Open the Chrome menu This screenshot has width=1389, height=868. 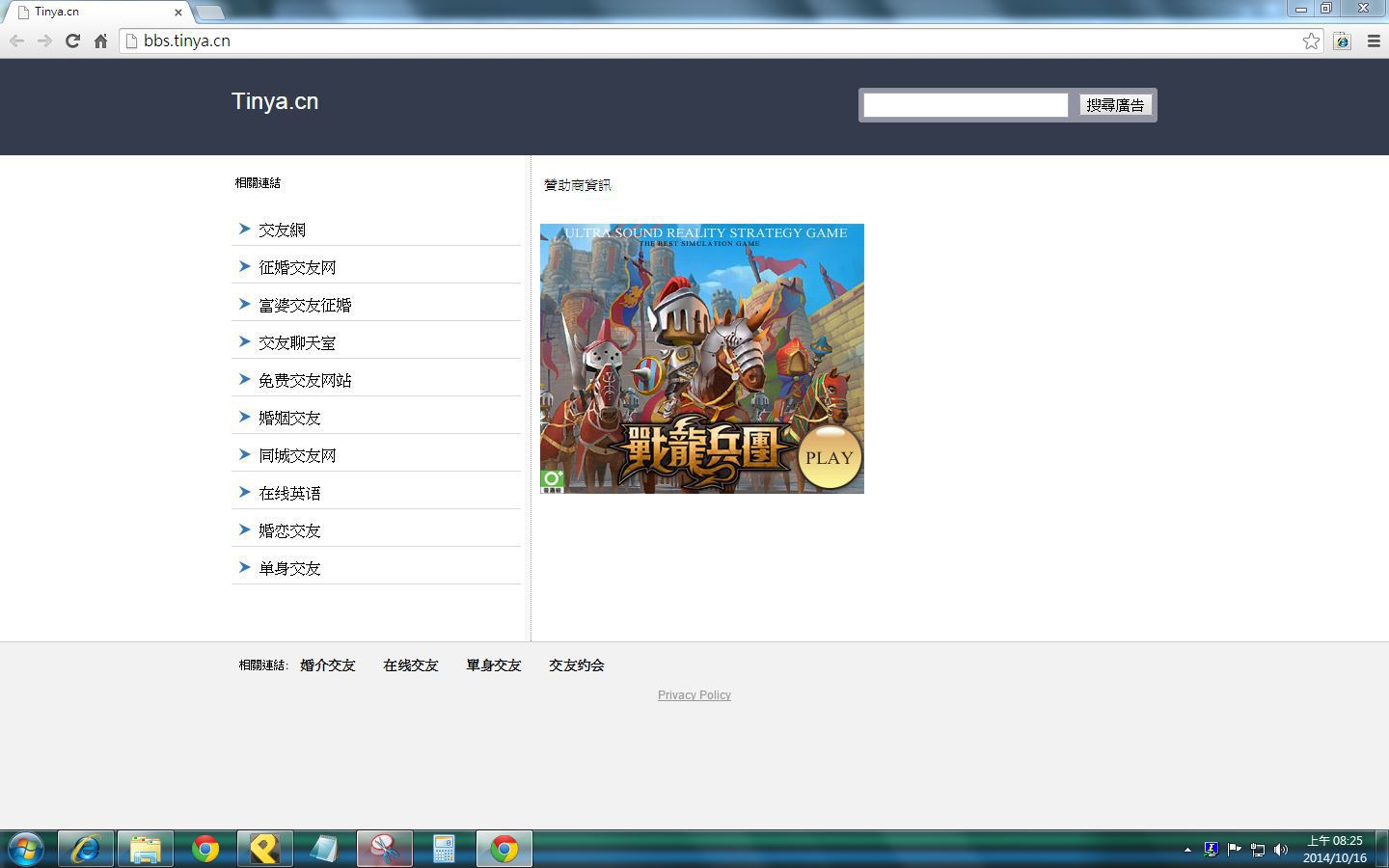[1374, 41]
